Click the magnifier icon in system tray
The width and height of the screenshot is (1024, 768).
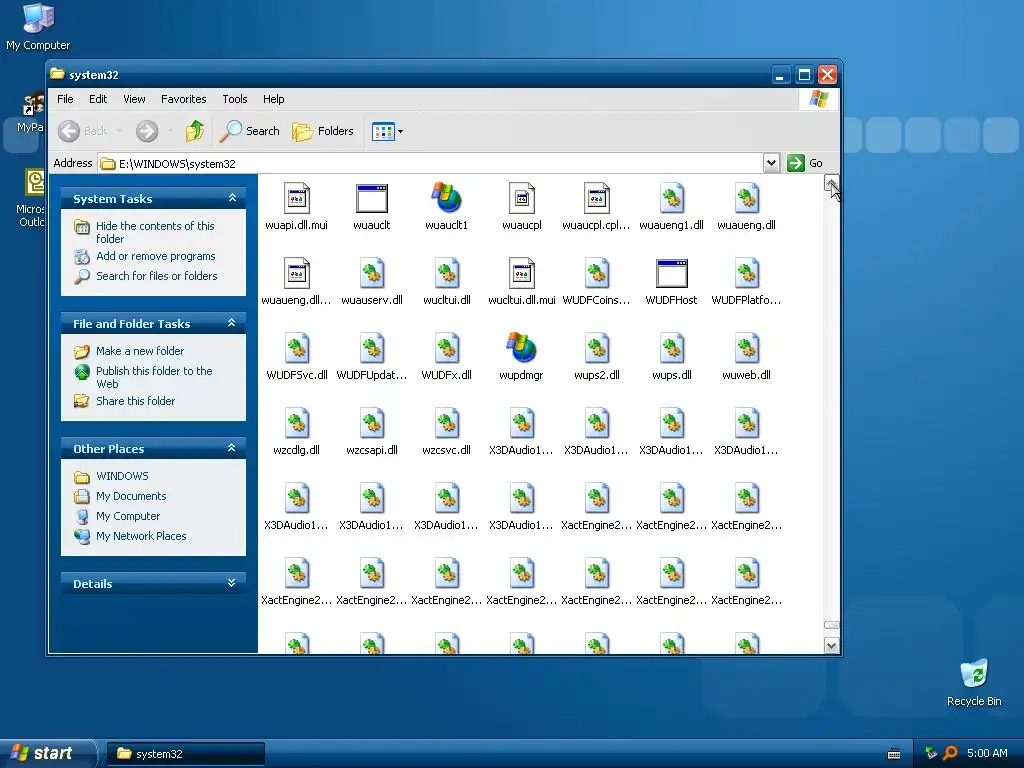pos(950,753)
